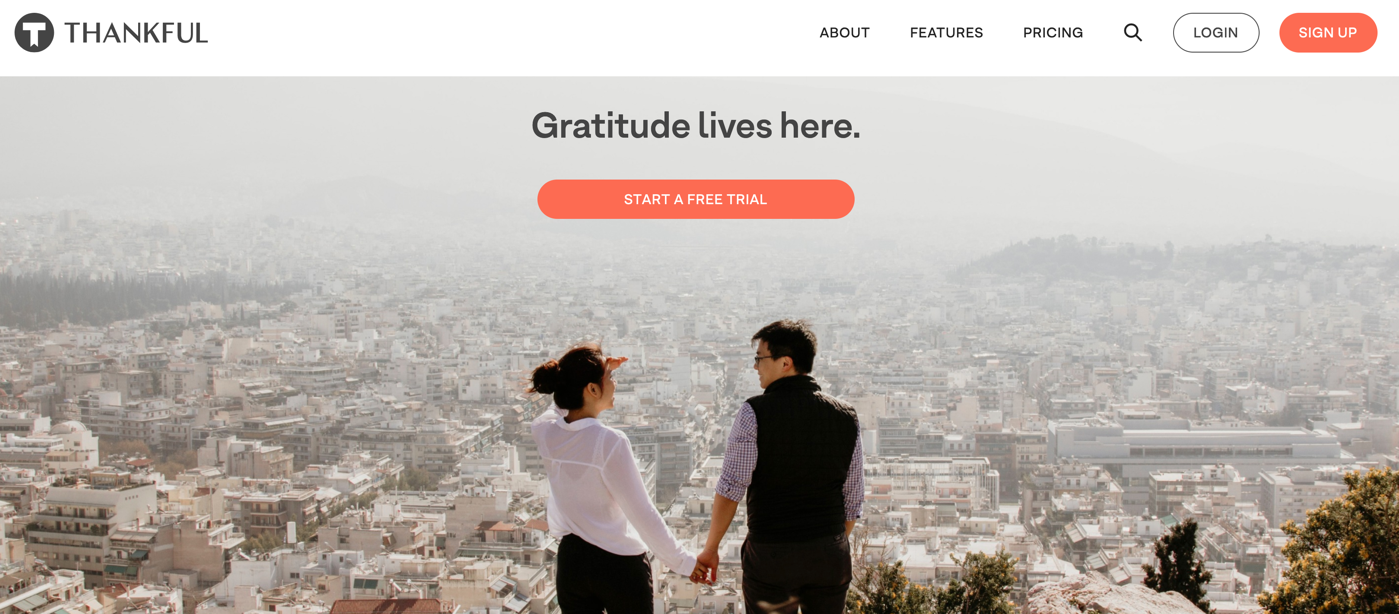The width and height of the screenshot is (1399, 614).
Task: Click the man's glasses in the photo
Action: [763, 359]
